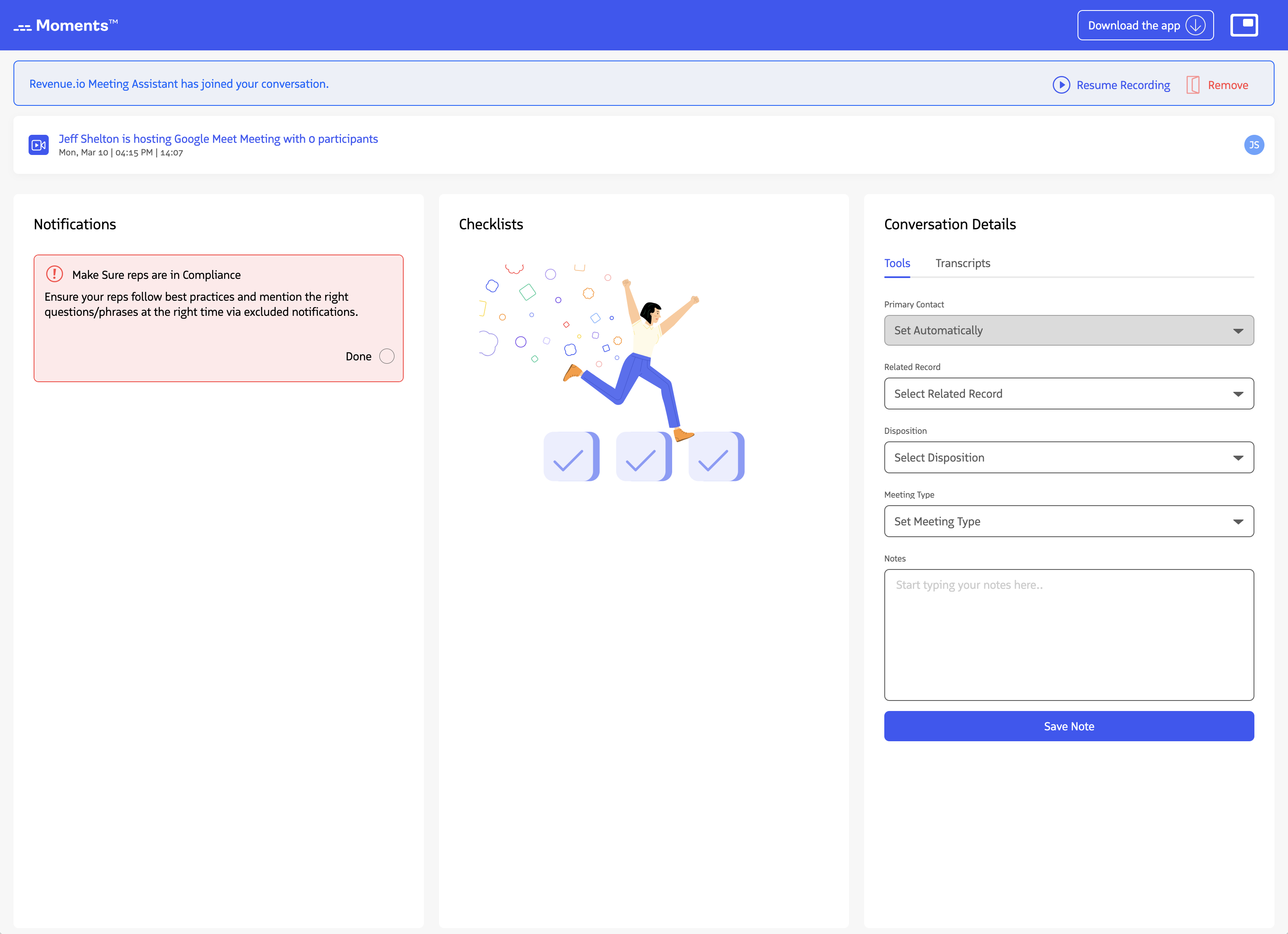Switch to the Transcripts tab

[x=962, y=263]
